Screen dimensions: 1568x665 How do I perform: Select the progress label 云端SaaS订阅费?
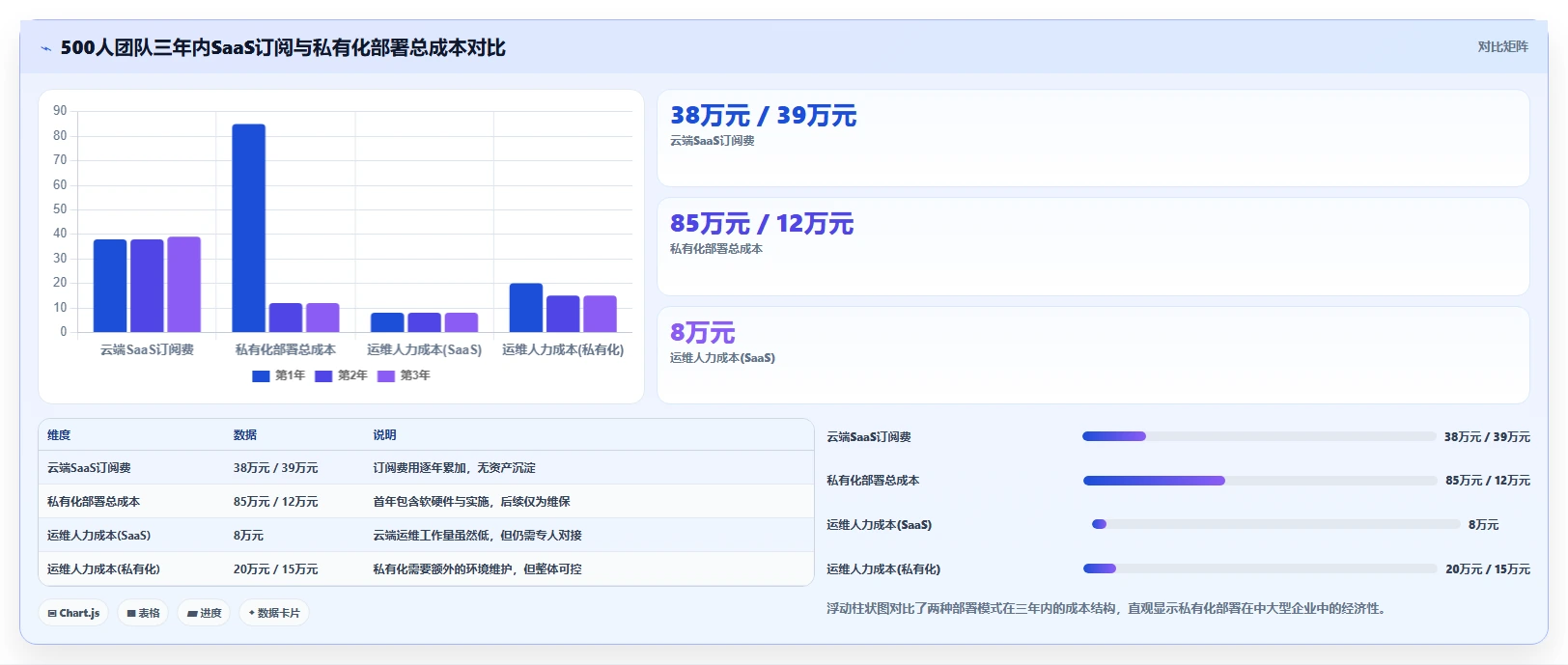click(869, 437)
